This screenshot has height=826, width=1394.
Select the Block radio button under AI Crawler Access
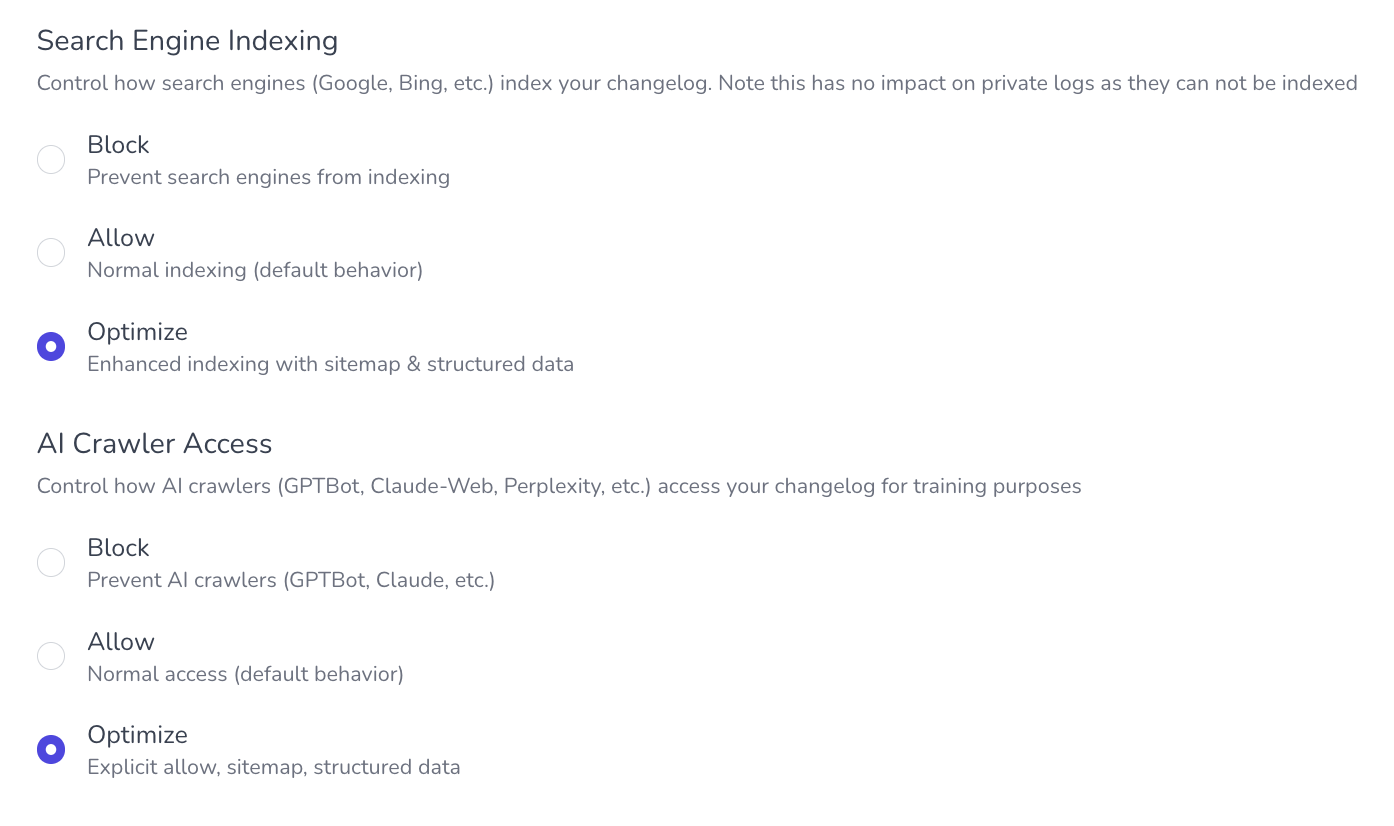pyautogui.click(x=51, y=563)
